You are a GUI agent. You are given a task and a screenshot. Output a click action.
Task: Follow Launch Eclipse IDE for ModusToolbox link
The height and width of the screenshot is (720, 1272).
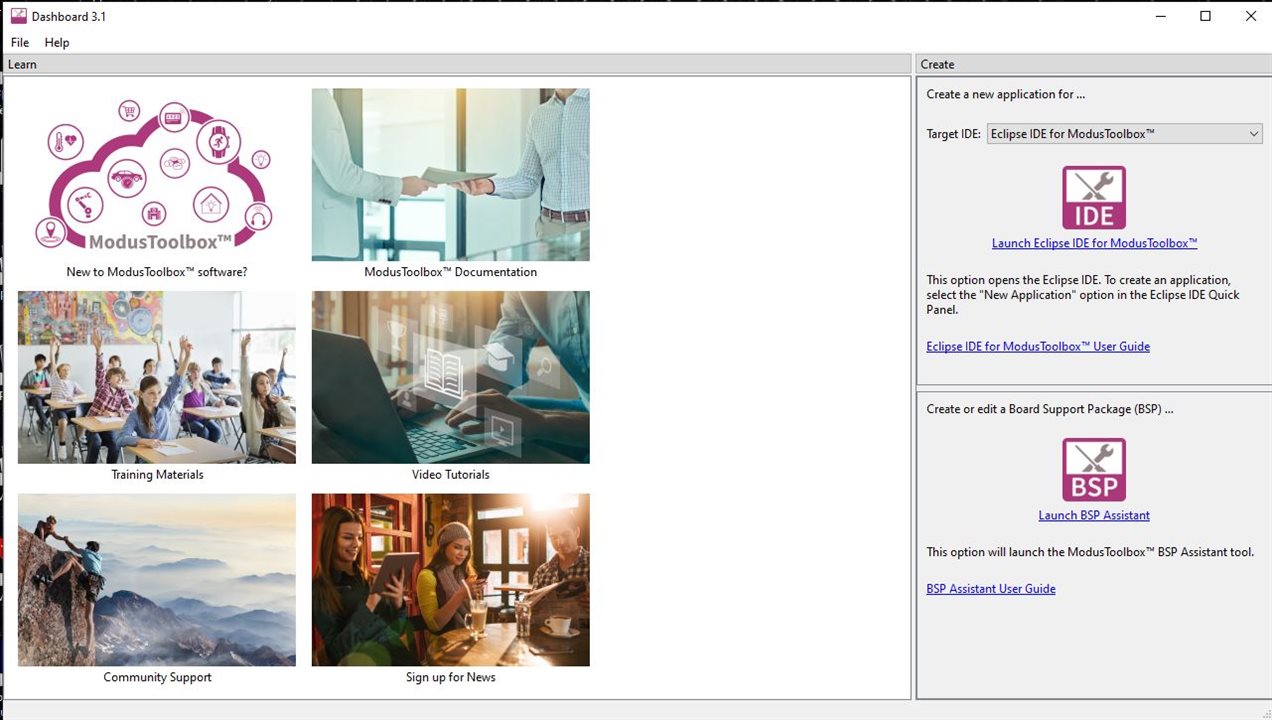tap(1094, 243)
